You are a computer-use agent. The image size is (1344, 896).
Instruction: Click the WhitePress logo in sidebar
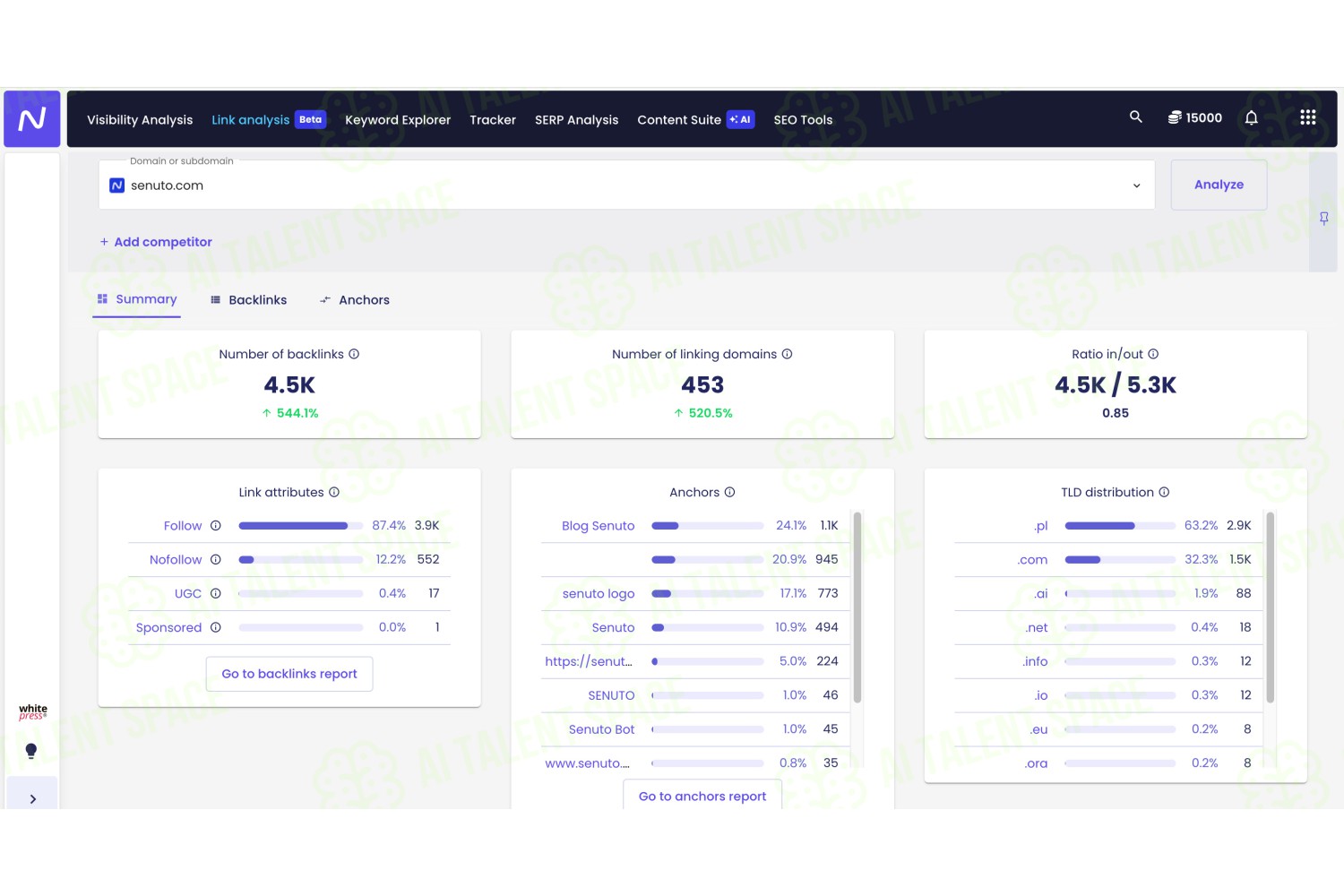pos(33,712)
